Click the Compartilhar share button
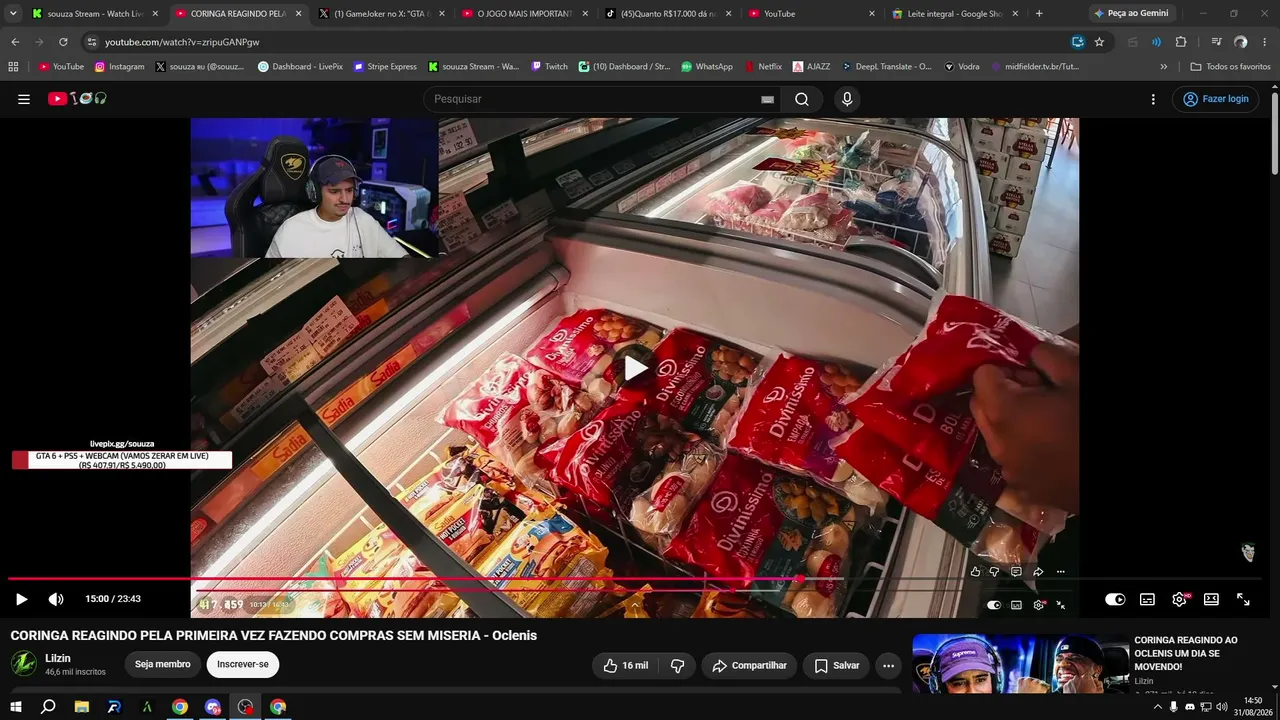Viewport: 1280px width, 720px height. coord(748,665)
